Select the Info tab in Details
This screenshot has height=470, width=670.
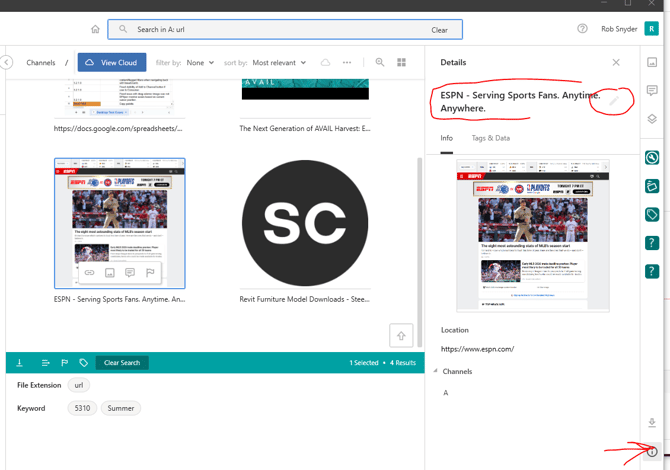tap(446, 138)
